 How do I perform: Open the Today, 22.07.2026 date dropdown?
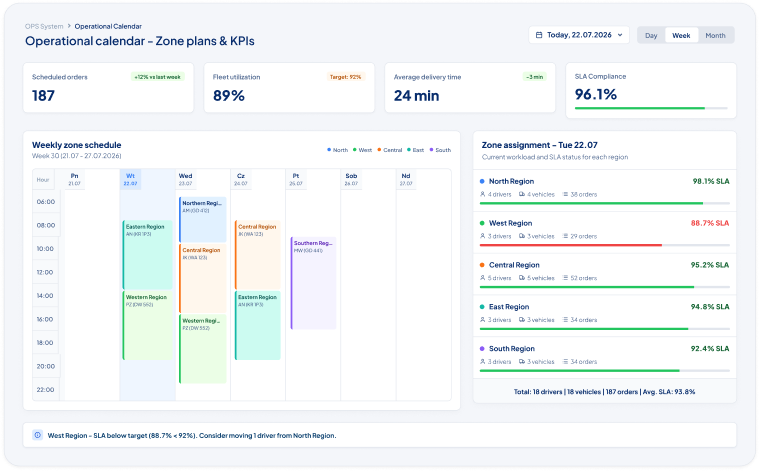[579, 35]
